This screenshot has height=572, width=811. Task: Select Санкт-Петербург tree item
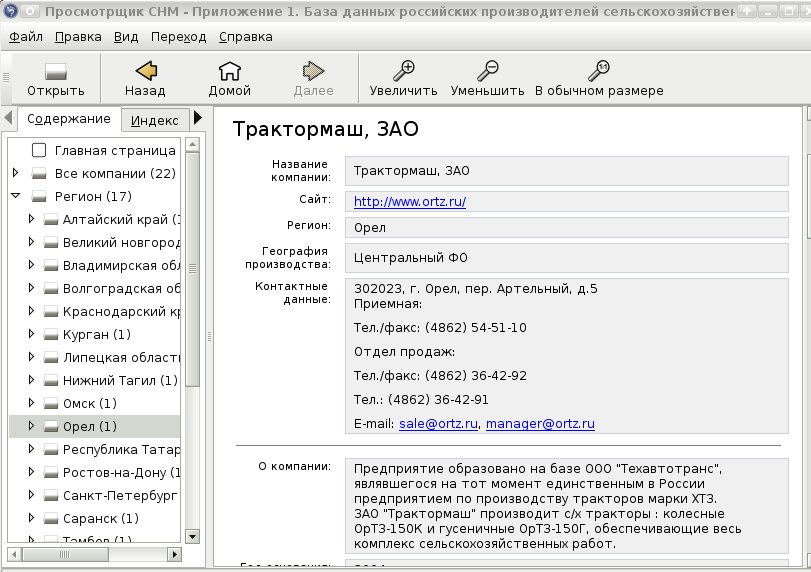tap(120, 495)
